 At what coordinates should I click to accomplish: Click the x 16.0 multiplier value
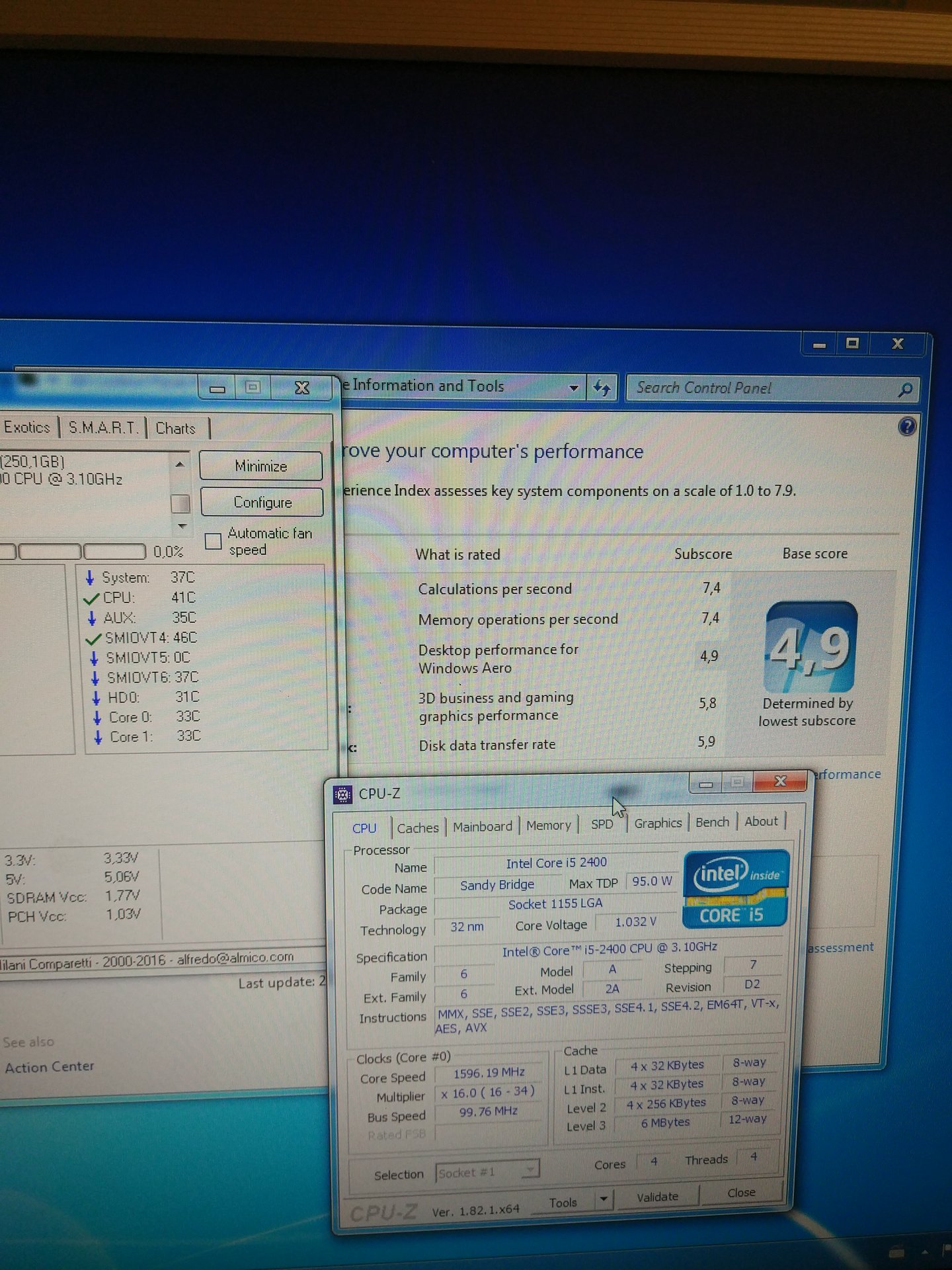coord(489,1092)
